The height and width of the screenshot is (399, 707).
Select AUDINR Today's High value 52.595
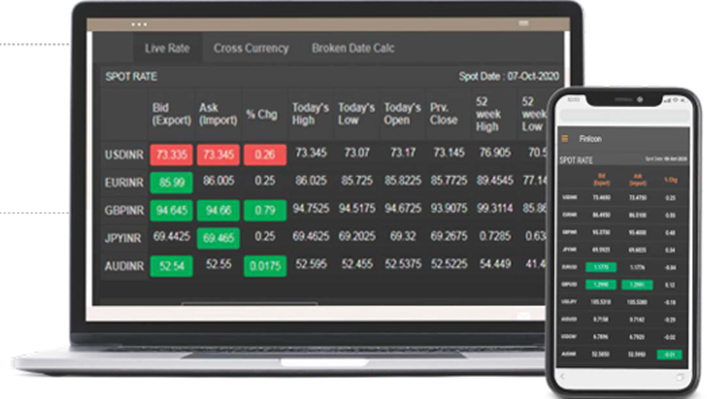coord(311,264)
